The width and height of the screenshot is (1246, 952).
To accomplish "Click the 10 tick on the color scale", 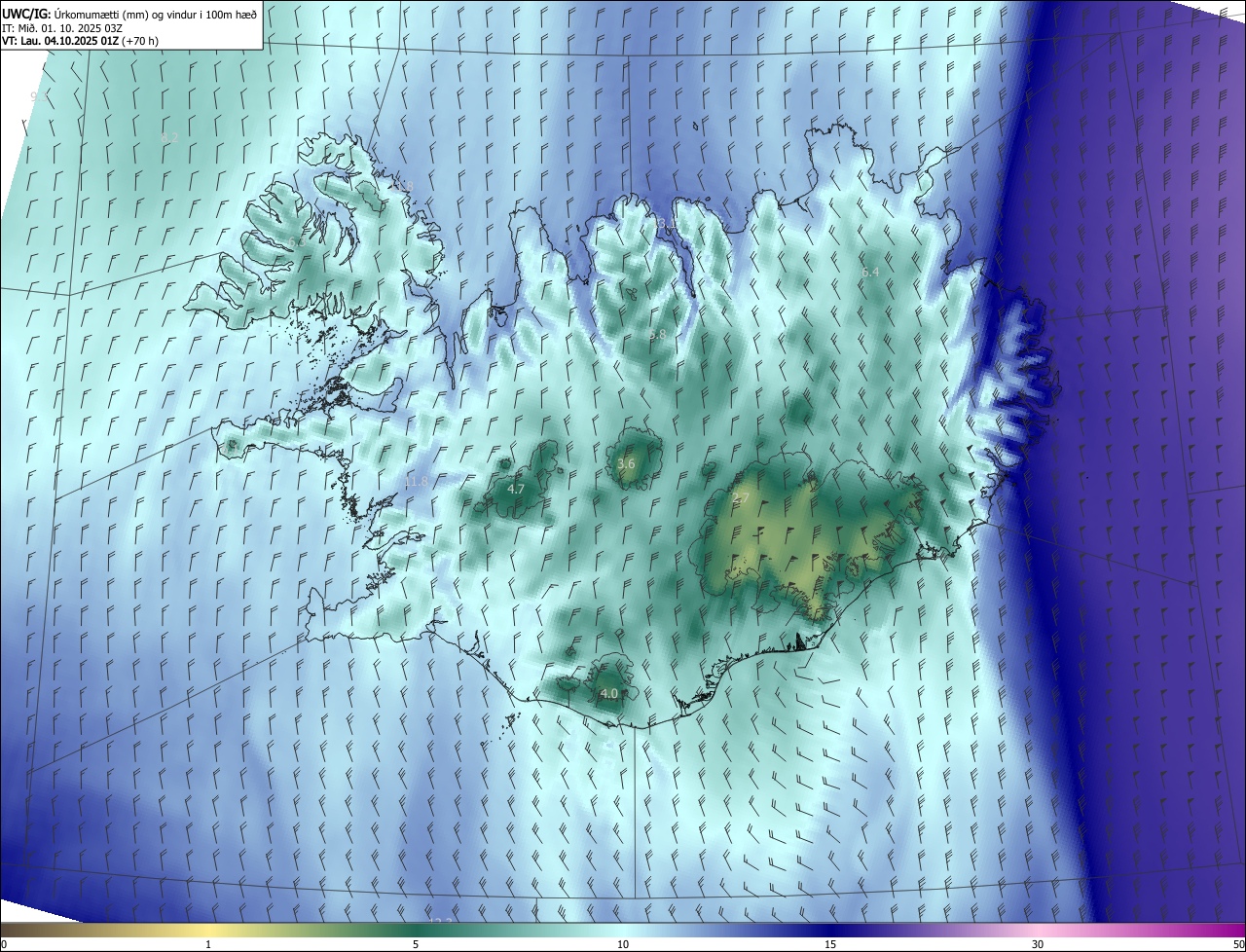I will coord(623,944).
